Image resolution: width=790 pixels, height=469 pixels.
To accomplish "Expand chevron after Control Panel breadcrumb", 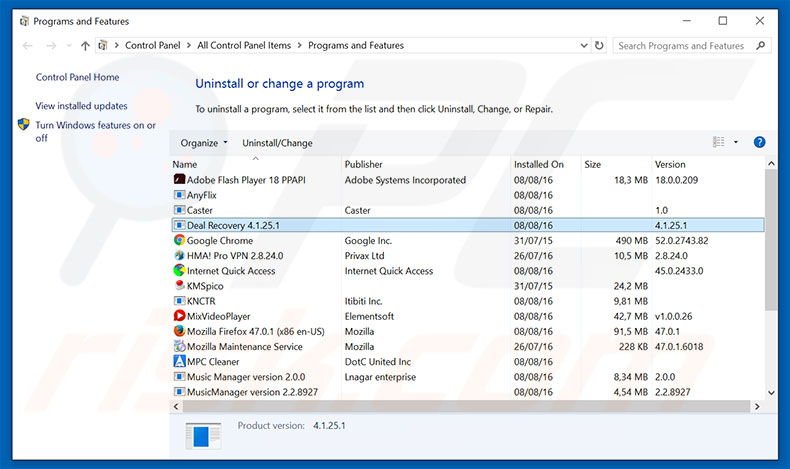I will 188,45.
